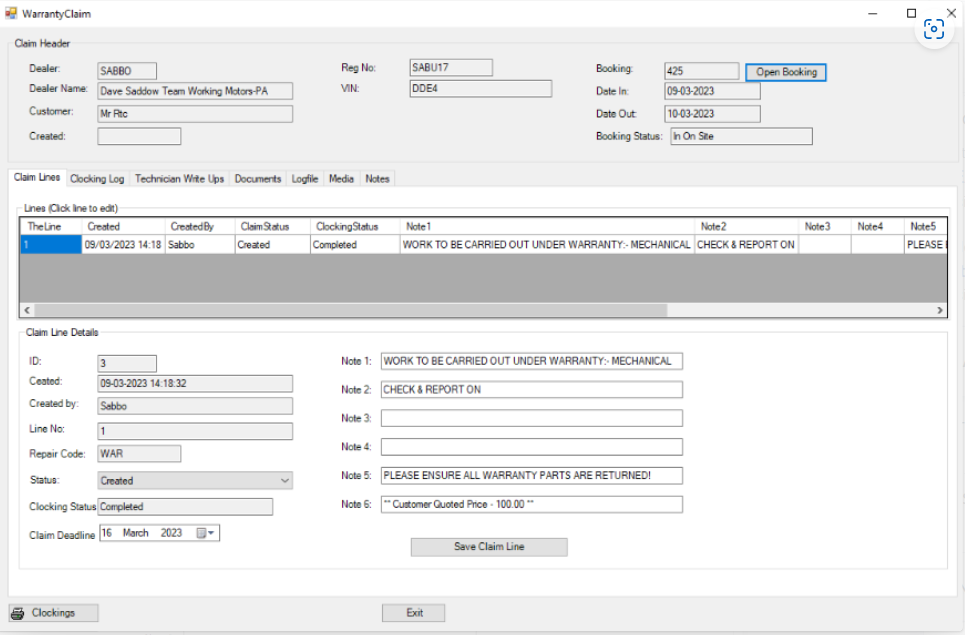Click the grid scroll left arrow

[x=27, y=310]
